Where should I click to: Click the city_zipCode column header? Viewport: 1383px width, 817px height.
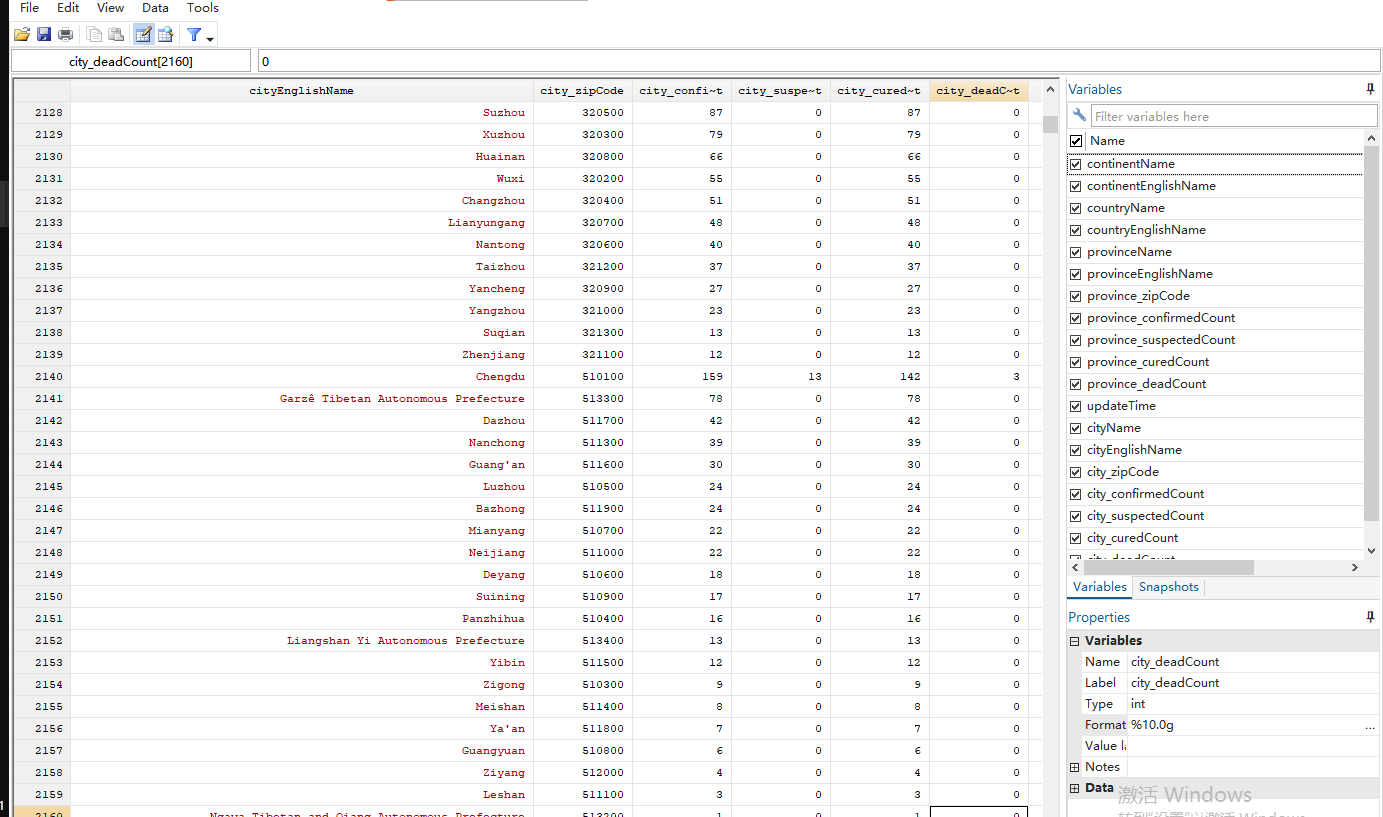coord(581,91)
